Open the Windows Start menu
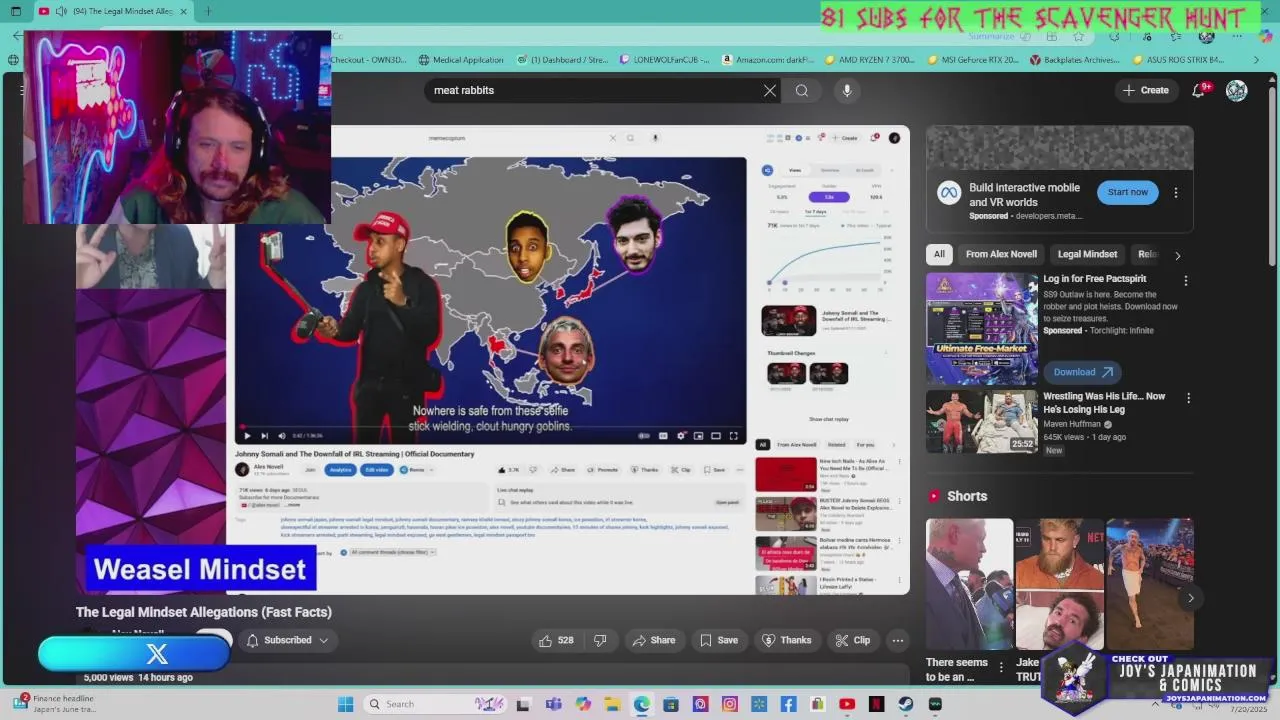 pyautogui.click(x=345, y=704)
